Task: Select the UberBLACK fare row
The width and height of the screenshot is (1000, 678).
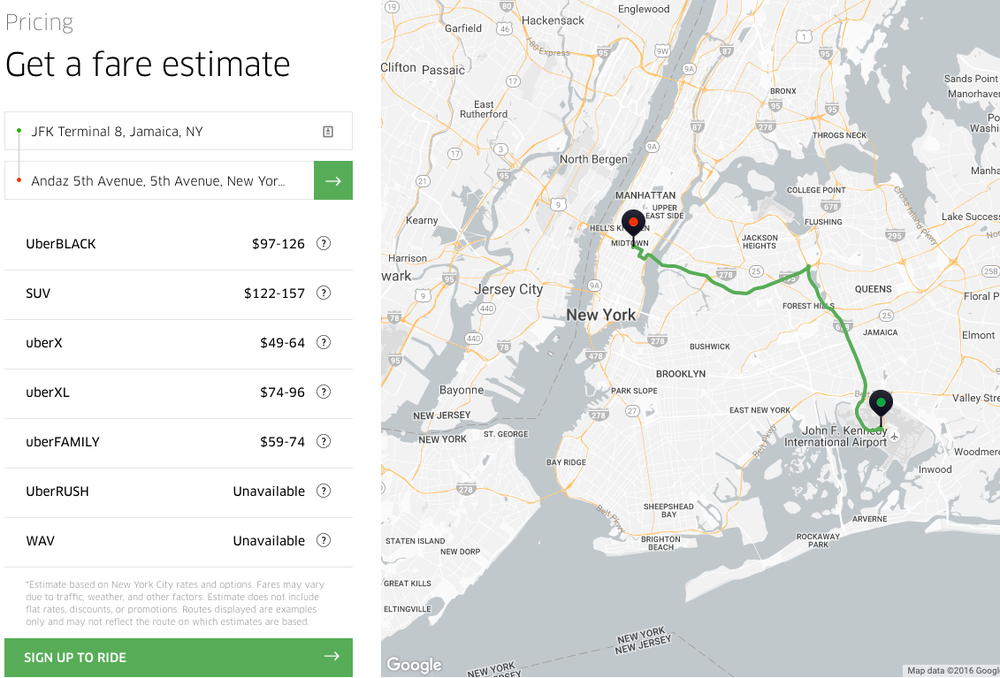Action: point(150,243)
